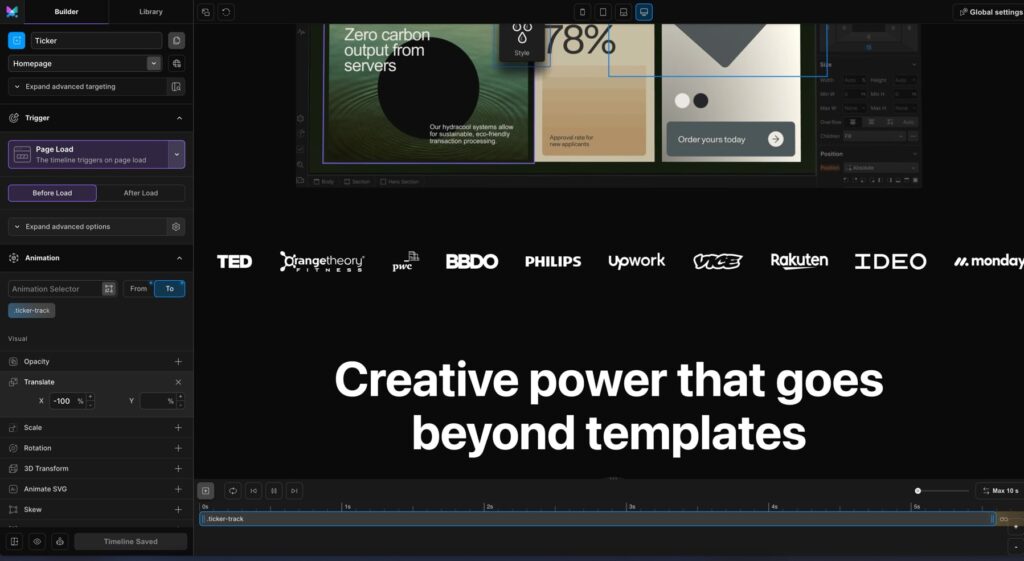Add the Rotation property

(178, 448)
